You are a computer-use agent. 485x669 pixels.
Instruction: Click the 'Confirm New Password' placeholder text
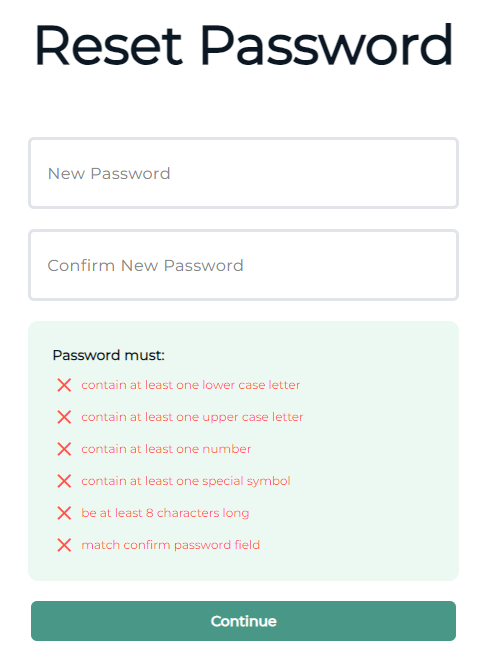pyautogui.click(x=145, y=265)
